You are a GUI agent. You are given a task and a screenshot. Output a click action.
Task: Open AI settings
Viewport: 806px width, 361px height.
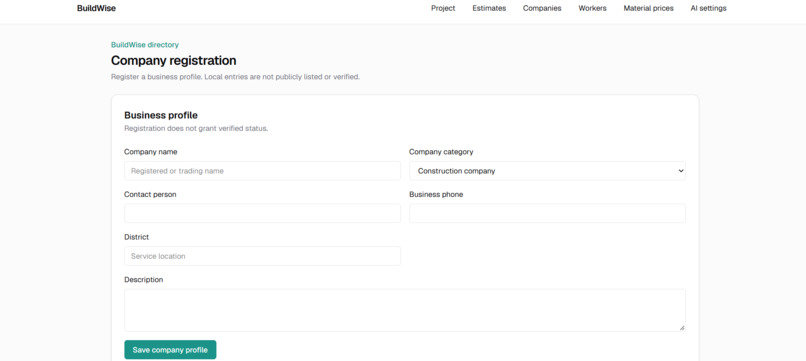click(x=708, y=8)
